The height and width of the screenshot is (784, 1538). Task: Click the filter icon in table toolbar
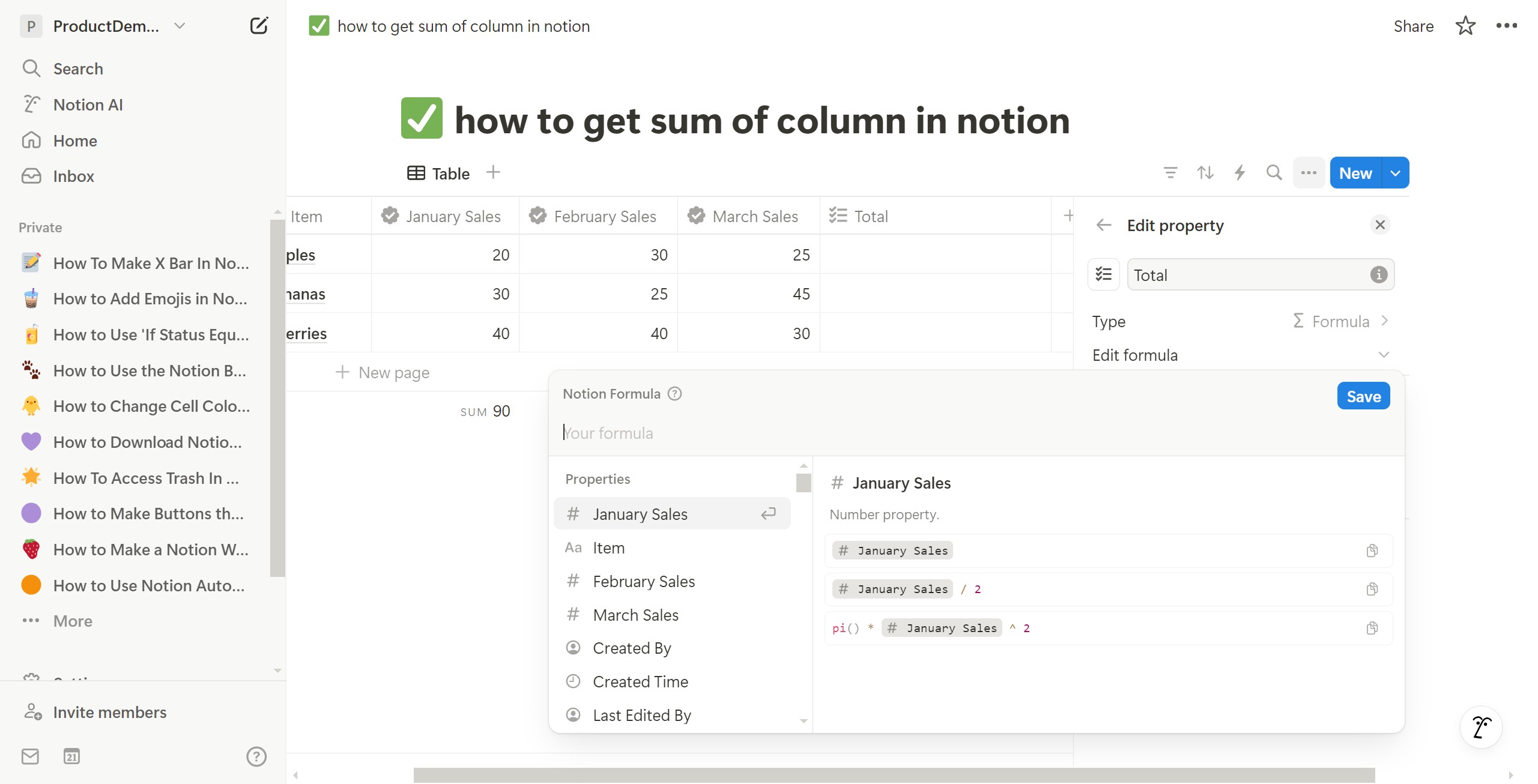click(x=1170, y=173)
